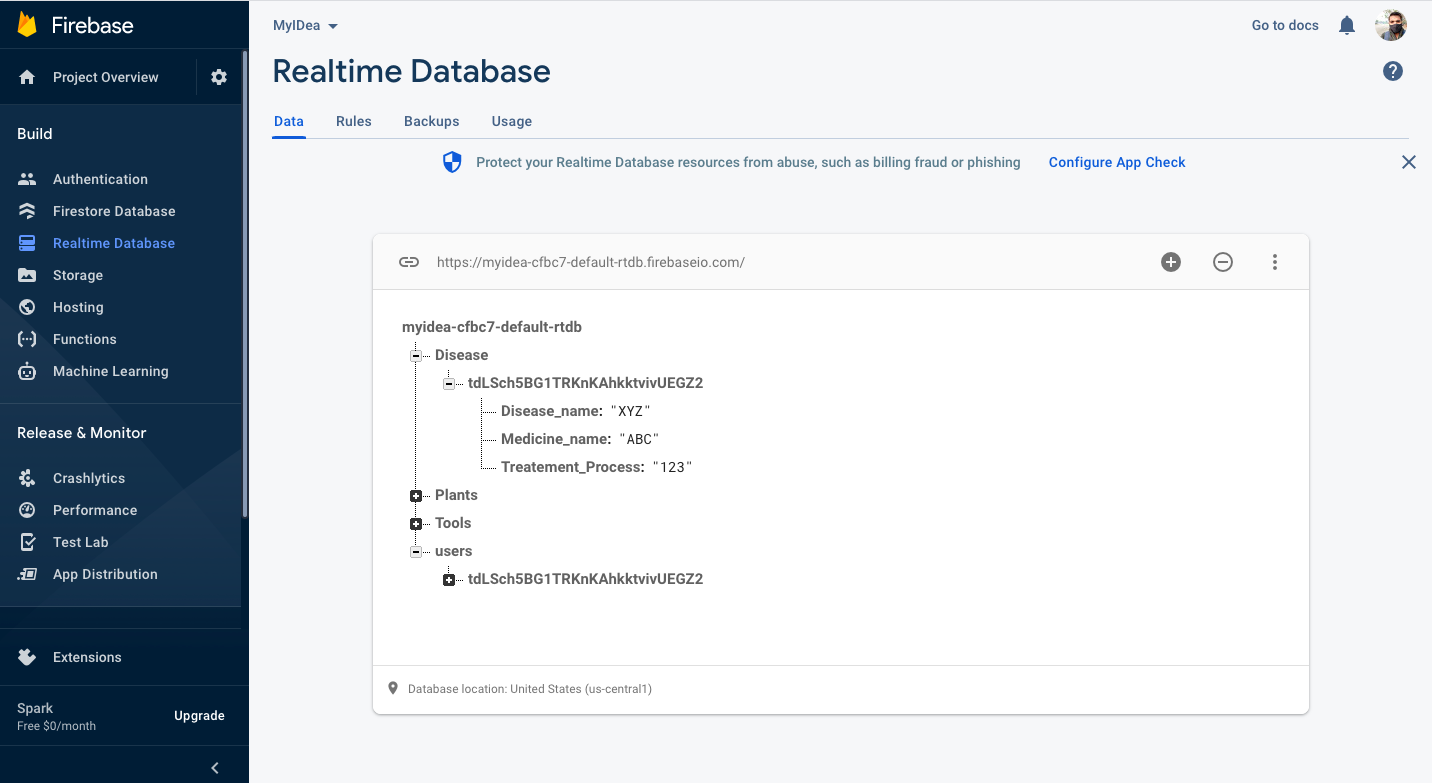The height and width of the screenshot is (783, 1432).
Task: Open the user account avatar
Action: coord(1391,25)
